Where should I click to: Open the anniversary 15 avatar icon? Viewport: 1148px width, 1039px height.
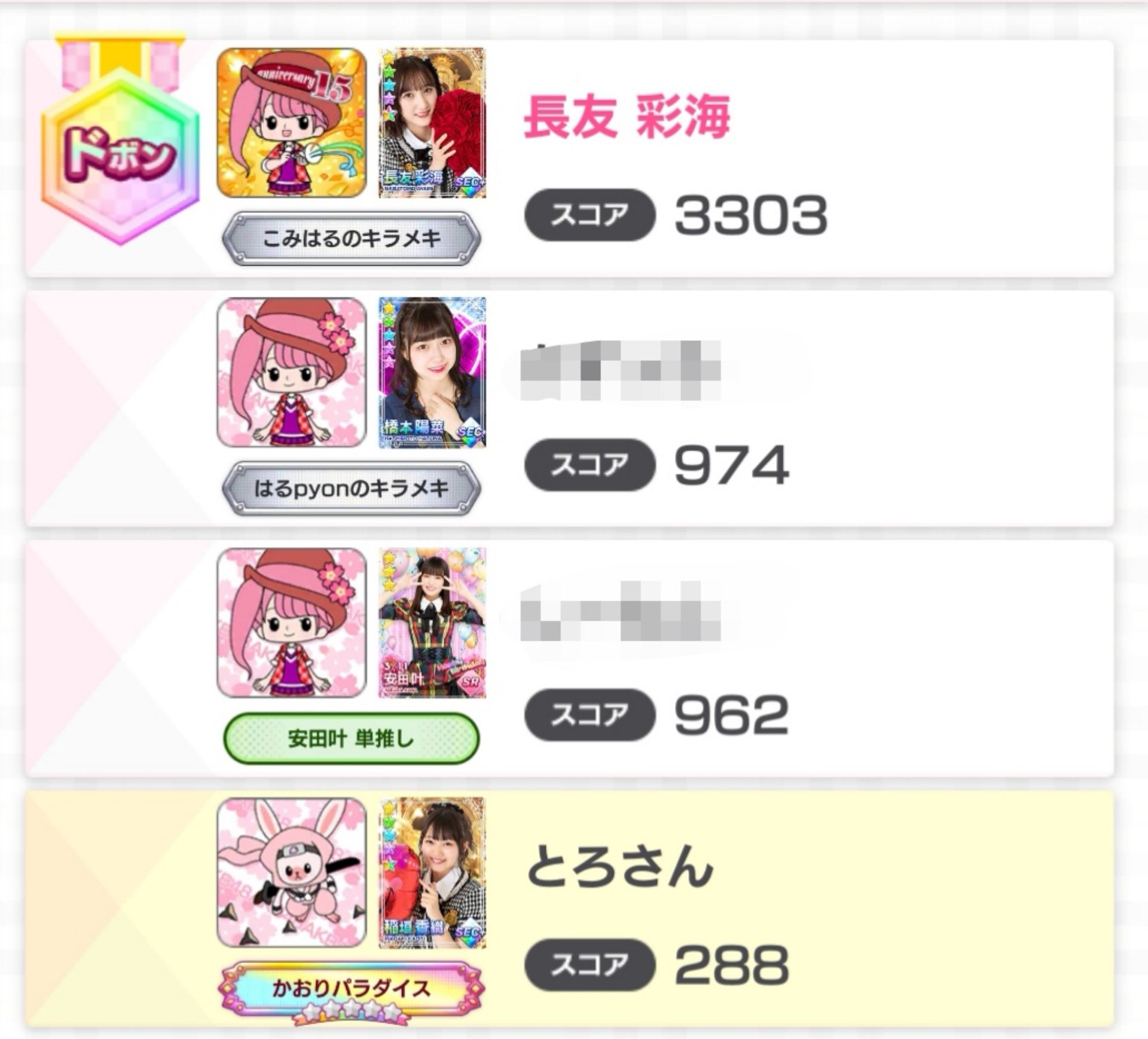(291, 123)
